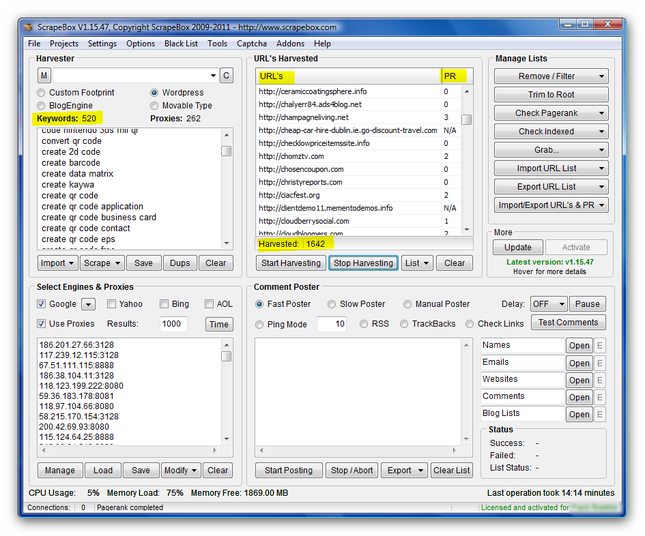Toggle the Google engine checkbox

click(41, 304)
